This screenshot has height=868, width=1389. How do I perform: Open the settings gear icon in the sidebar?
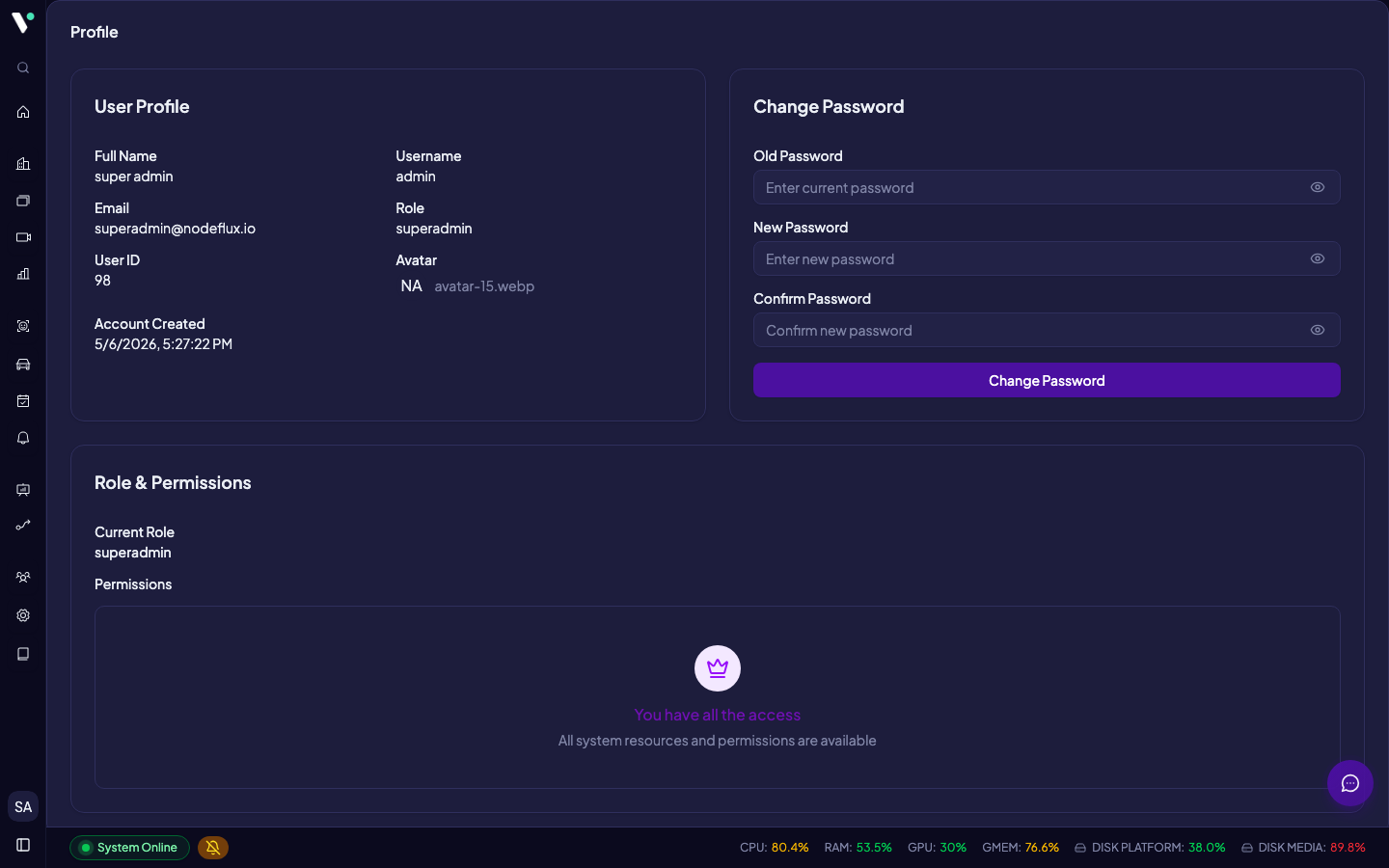tap(23, 615)
